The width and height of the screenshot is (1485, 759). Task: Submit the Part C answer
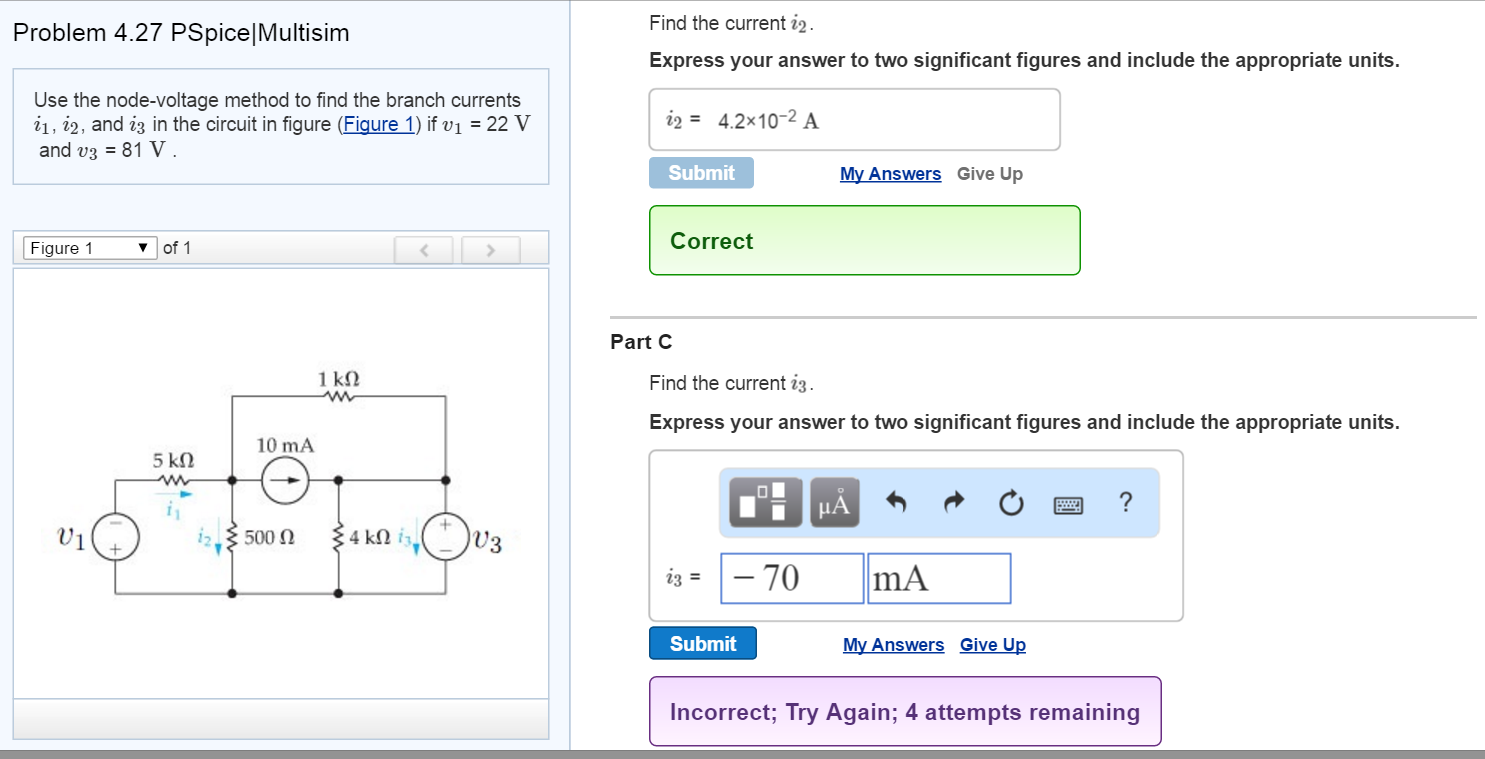click(x=702, y=643)
